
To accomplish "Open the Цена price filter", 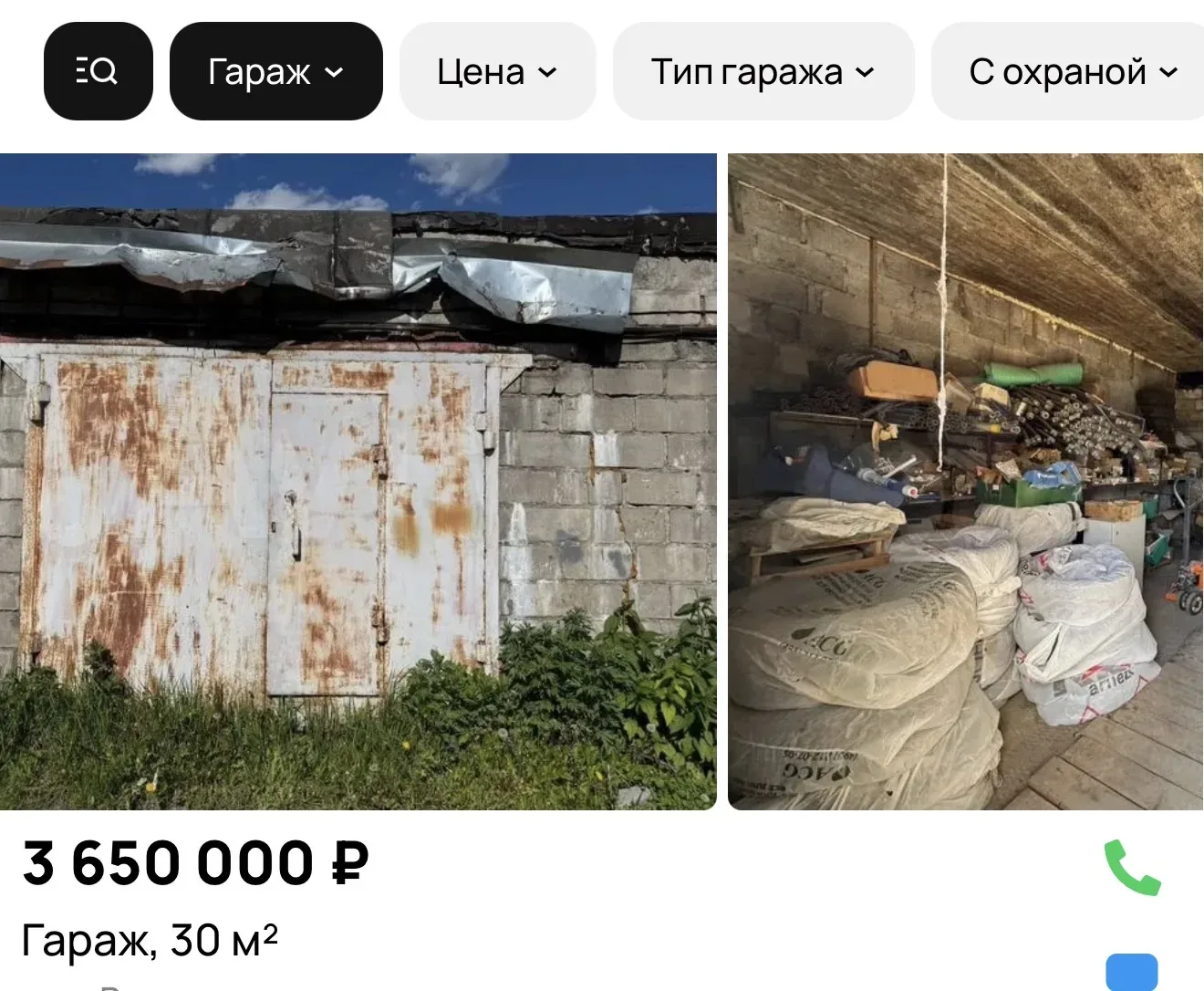I will 498,71.
